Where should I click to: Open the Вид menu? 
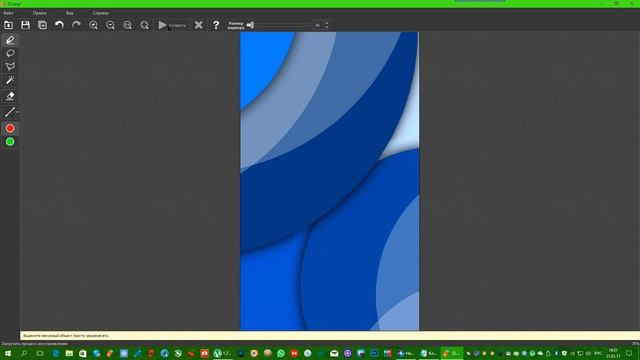pyautogui.click(x=69, y=13)
